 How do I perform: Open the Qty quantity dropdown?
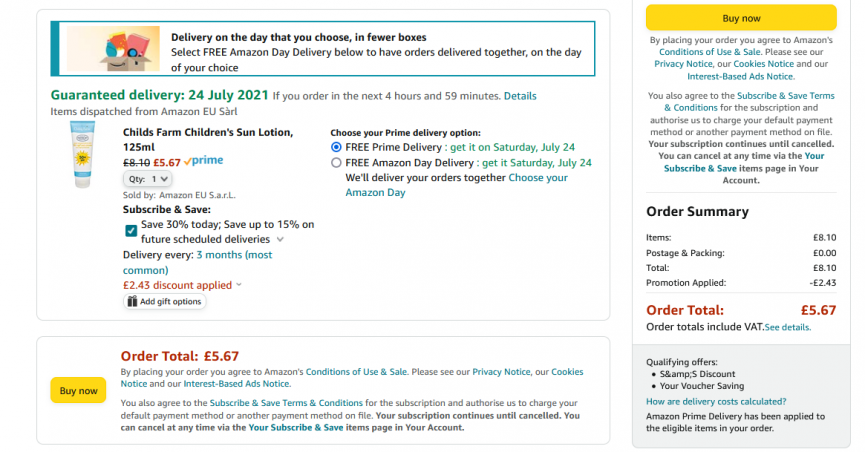click(147, 179)
